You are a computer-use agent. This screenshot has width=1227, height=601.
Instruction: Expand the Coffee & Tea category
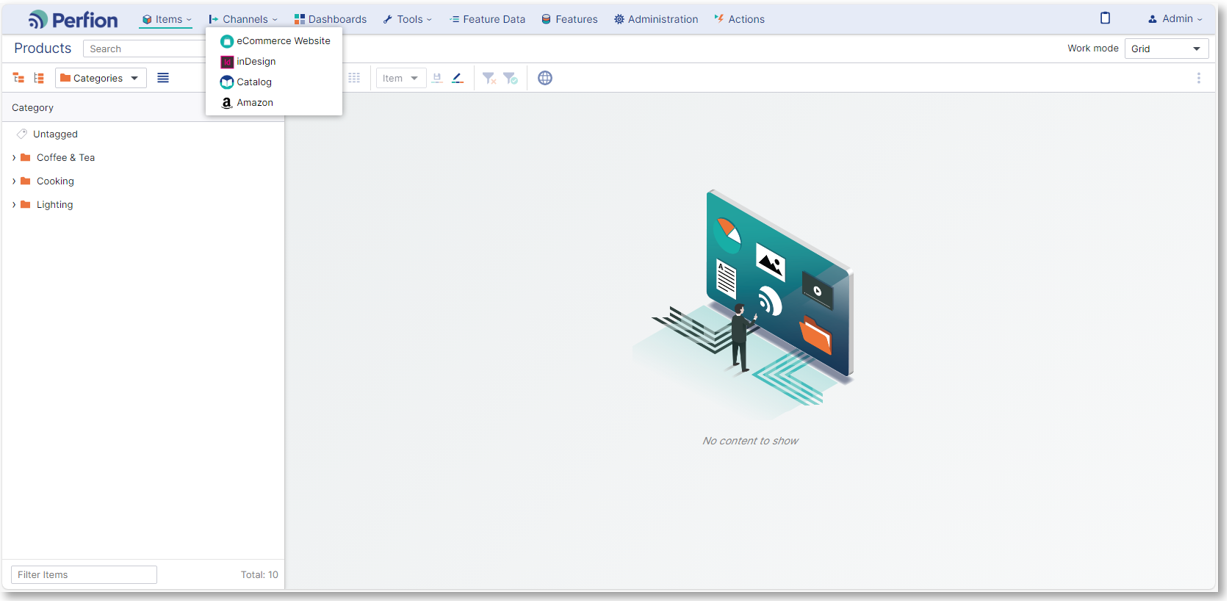point(14,158)
